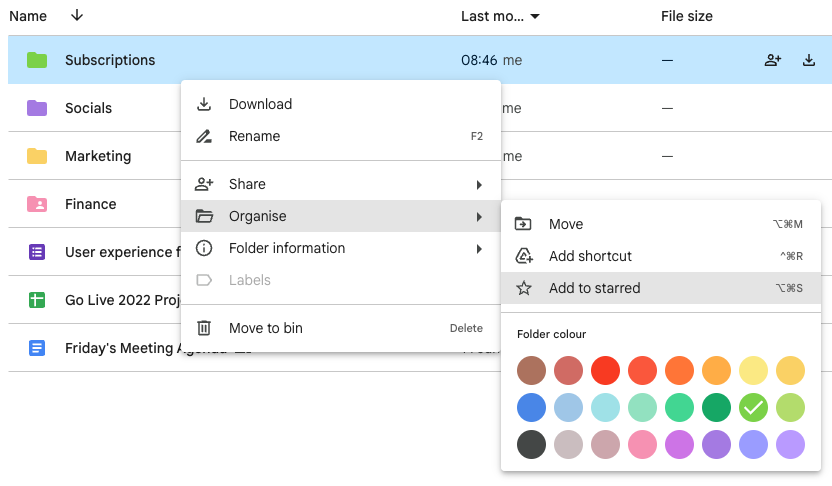Click the Share person-plus menu icon

(204, 184)
